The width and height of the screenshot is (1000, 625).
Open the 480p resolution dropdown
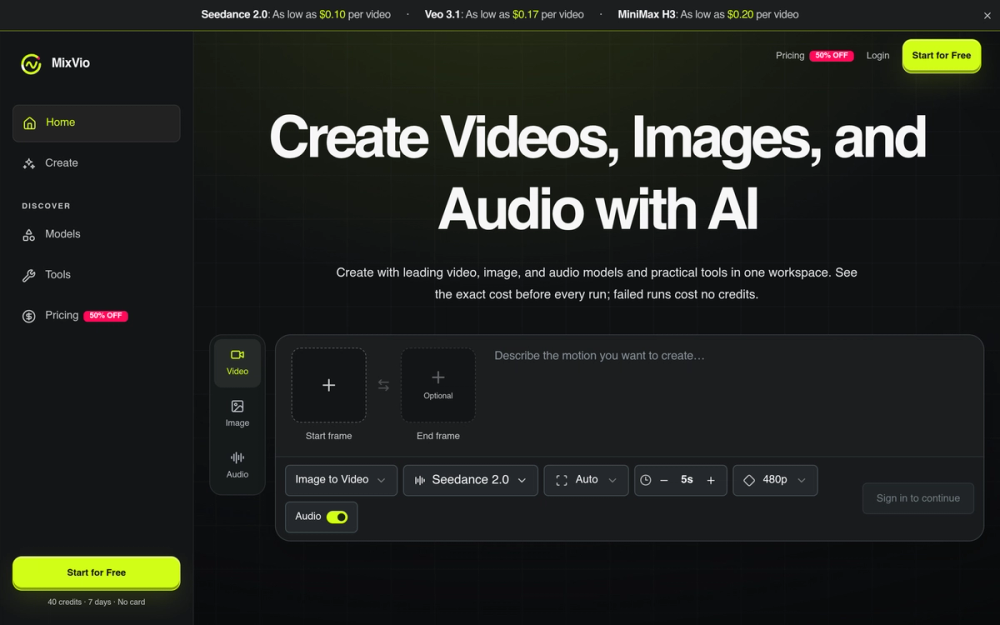(775, 480)
